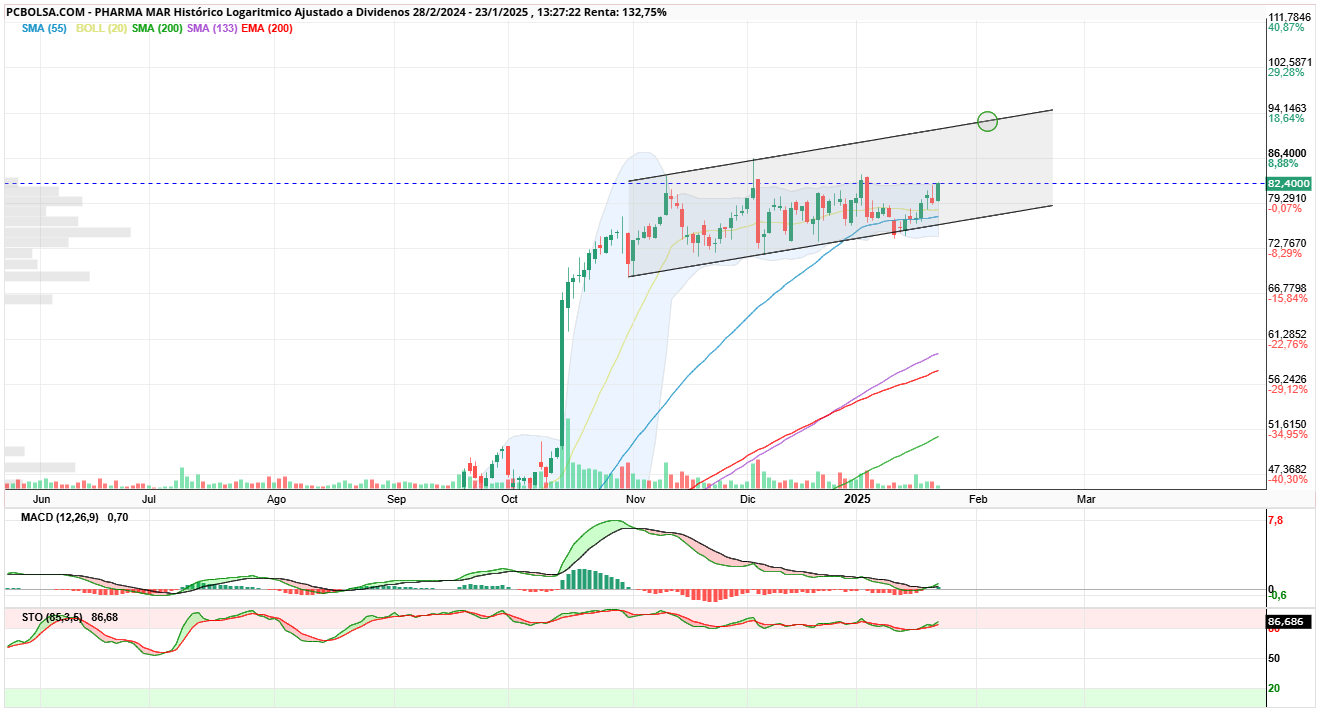Select the Sep month on time axis
Image resolution: width=1320 pixels, height=712 pixels.
click(397, 498)
